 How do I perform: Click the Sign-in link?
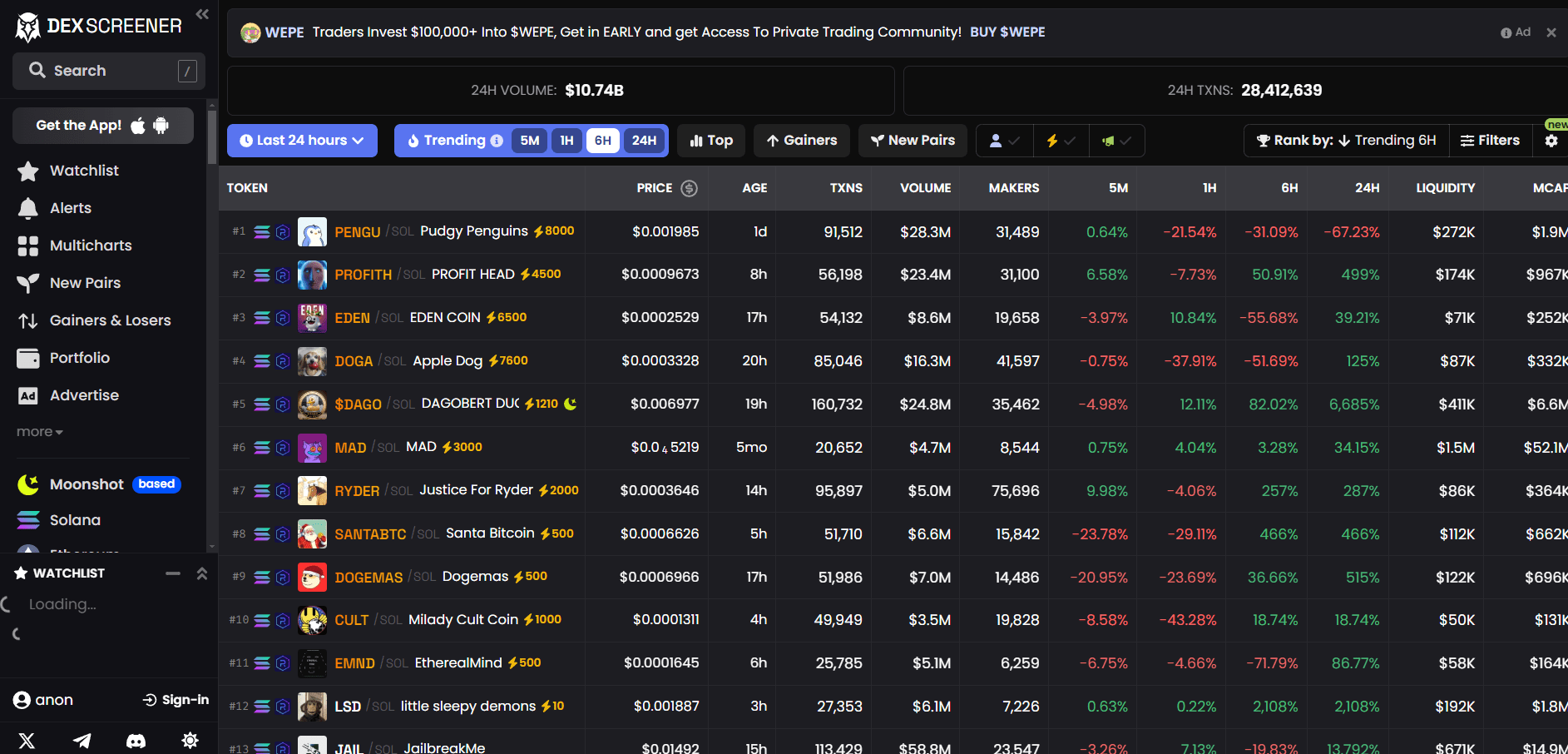(x=176, y=700)
